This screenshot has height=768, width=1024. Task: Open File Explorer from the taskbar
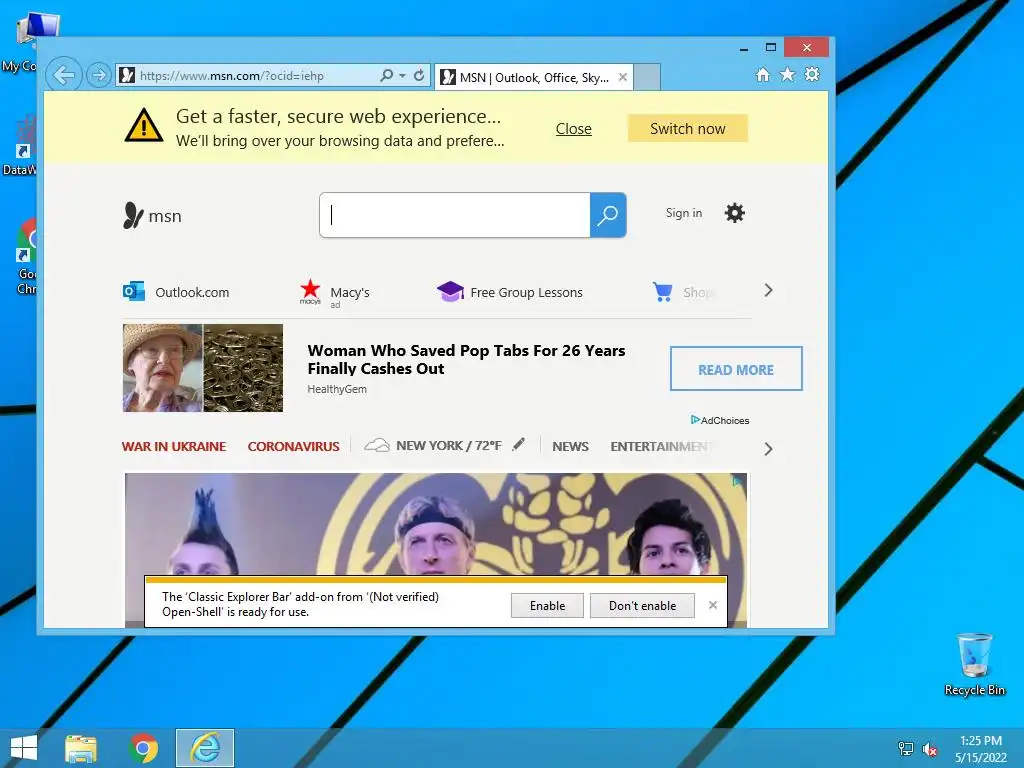[x=81, y=748]
